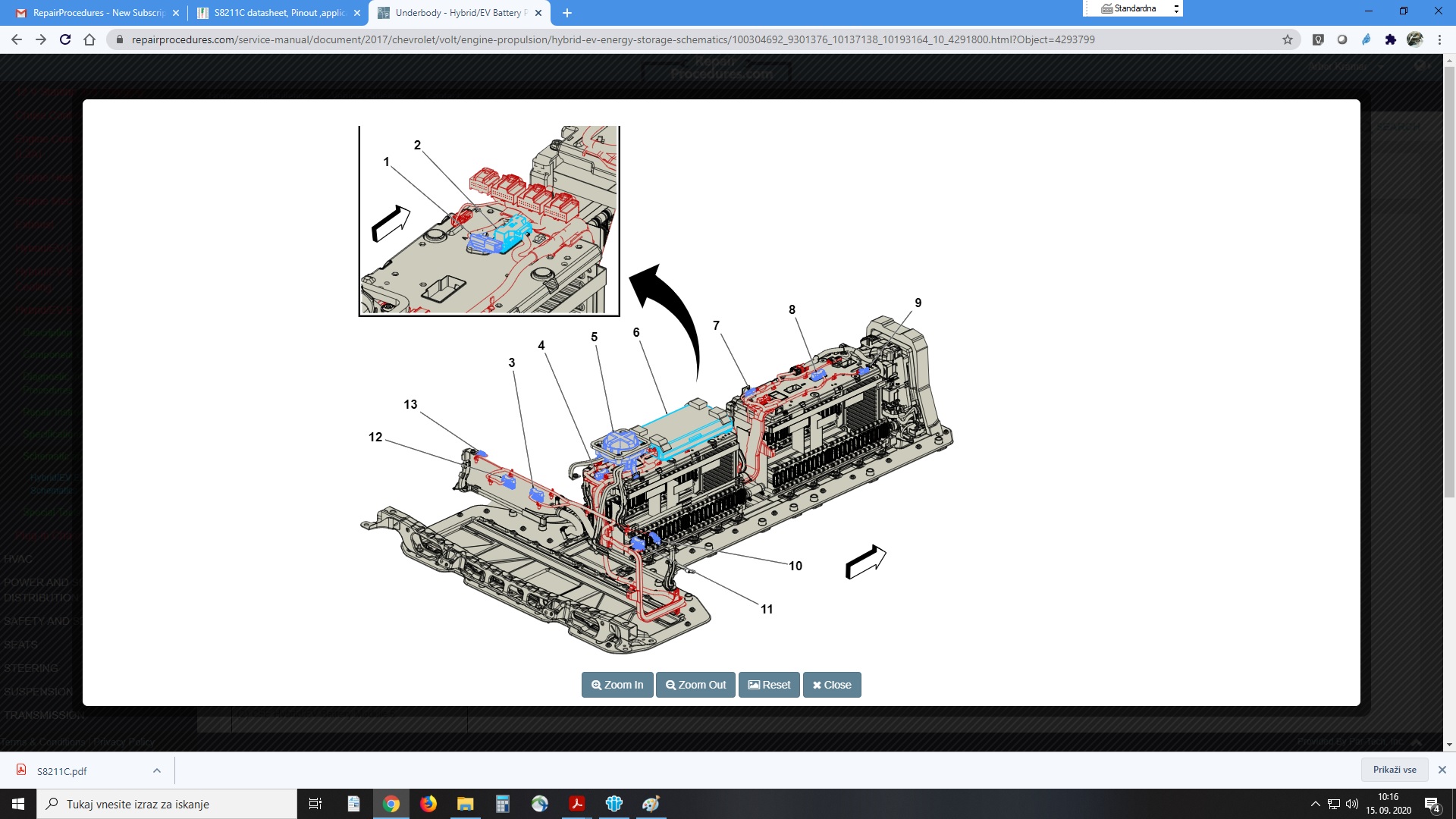The image size is (1456, 819).
Task: Click the Zoom In button
Action: 617,685
